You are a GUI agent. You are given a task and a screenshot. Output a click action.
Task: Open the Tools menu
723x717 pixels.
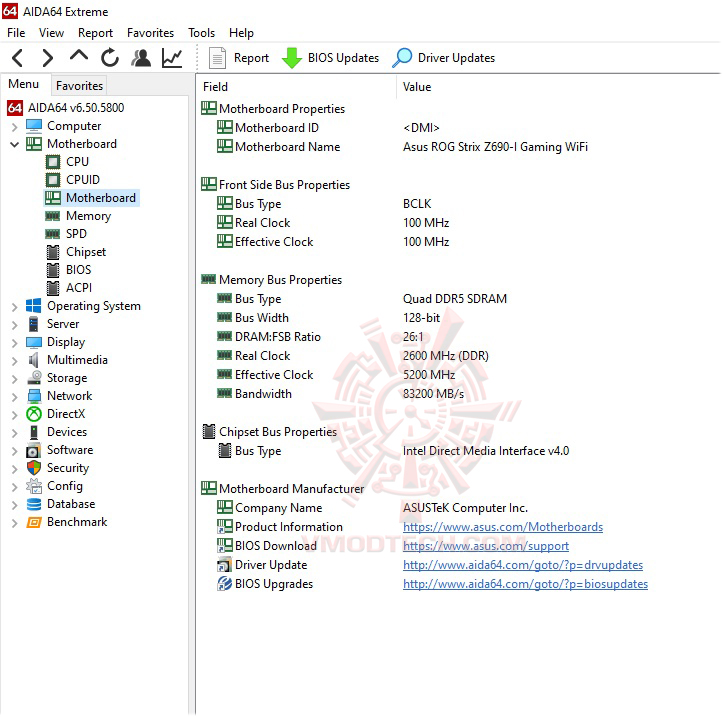click(201, 33)
